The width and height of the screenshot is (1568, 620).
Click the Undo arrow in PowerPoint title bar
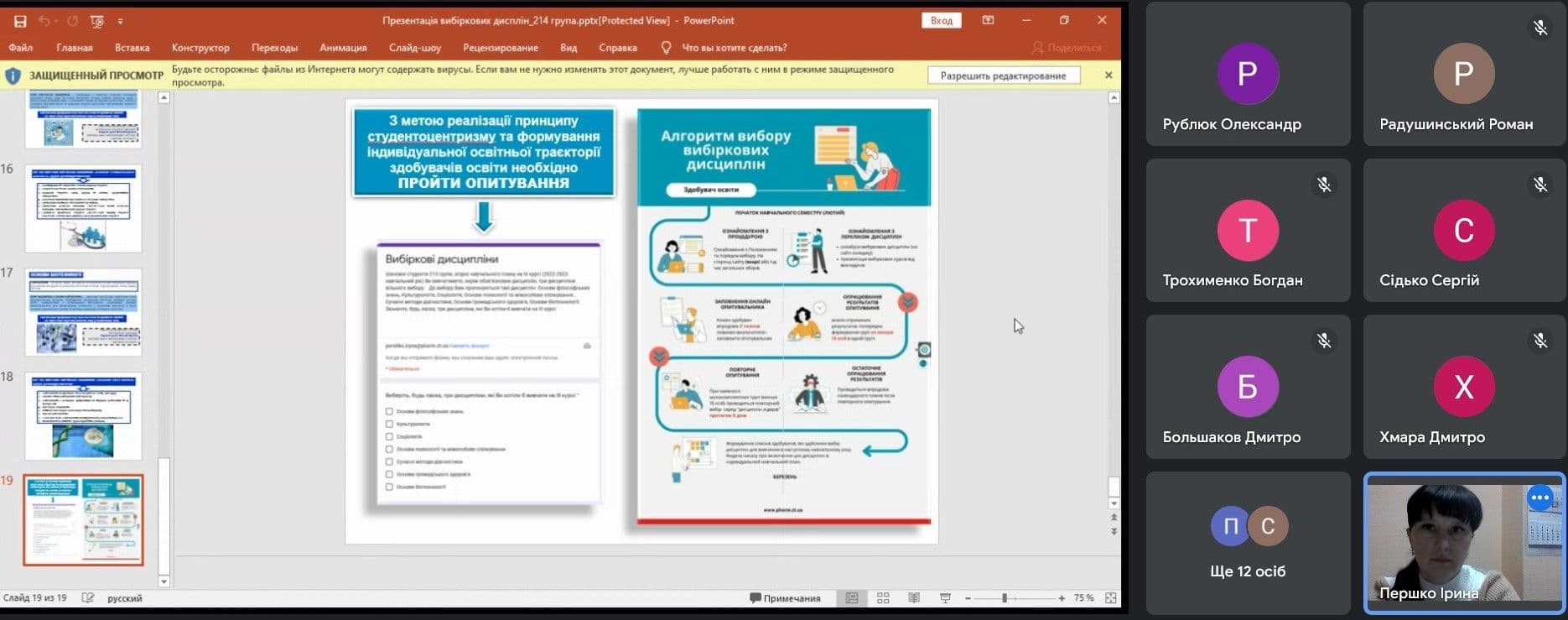pos(44,21)
